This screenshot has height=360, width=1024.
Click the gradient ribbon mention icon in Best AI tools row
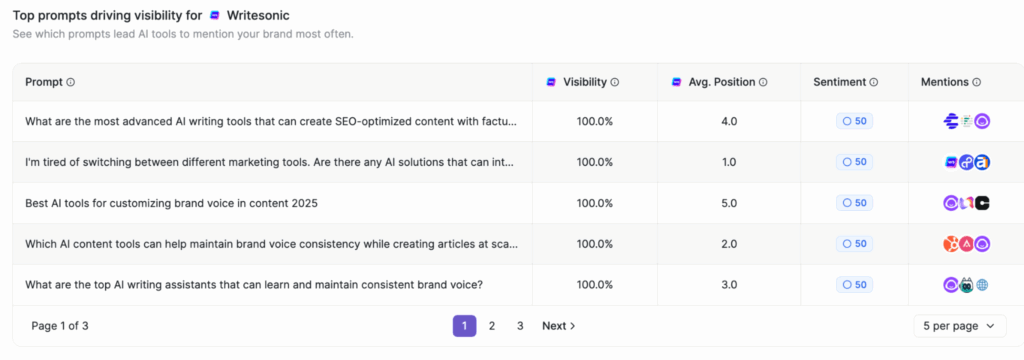click(x=967, y=203)
